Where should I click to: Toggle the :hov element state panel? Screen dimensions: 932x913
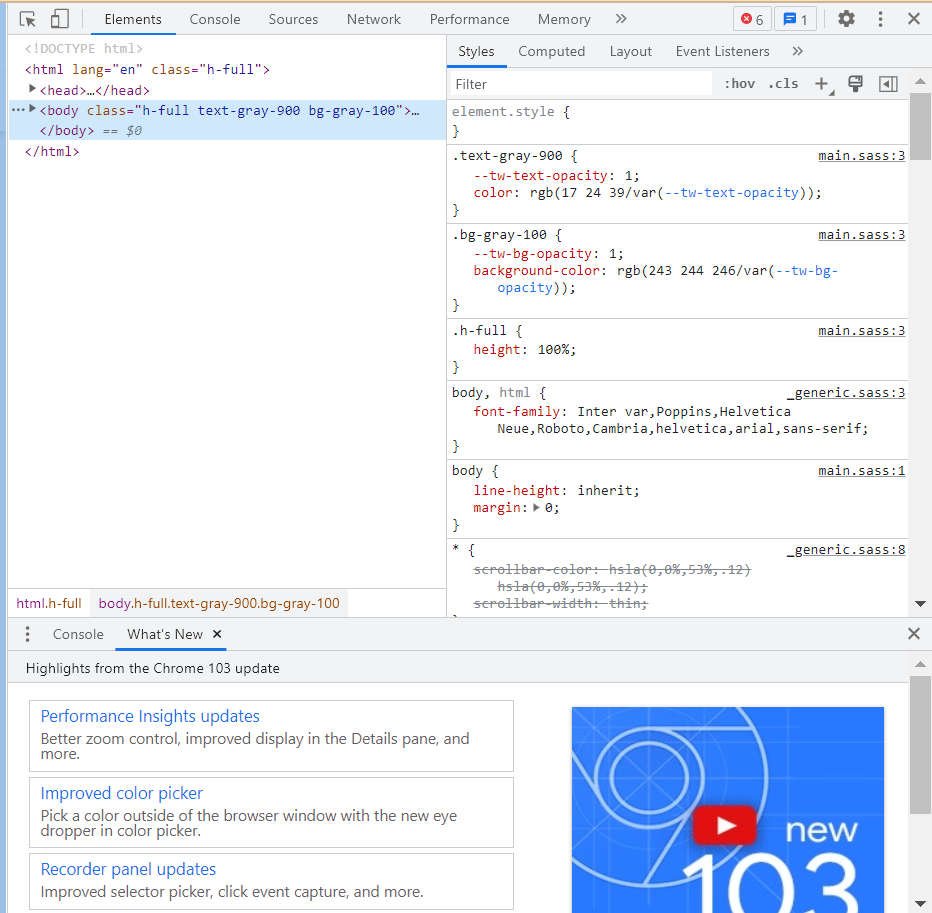point(740,84)
